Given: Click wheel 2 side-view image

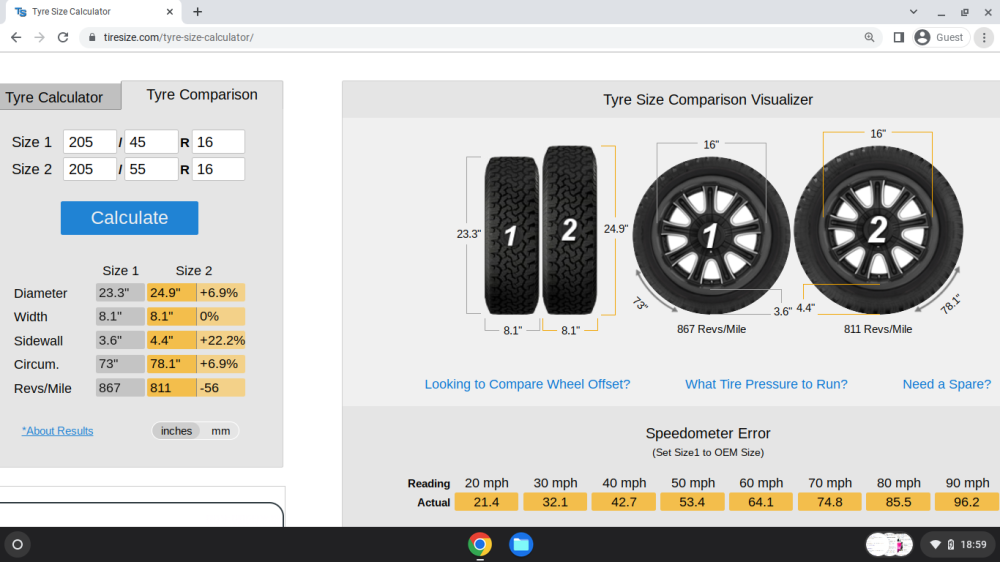Looking at the screenshot, I should 878,230.
